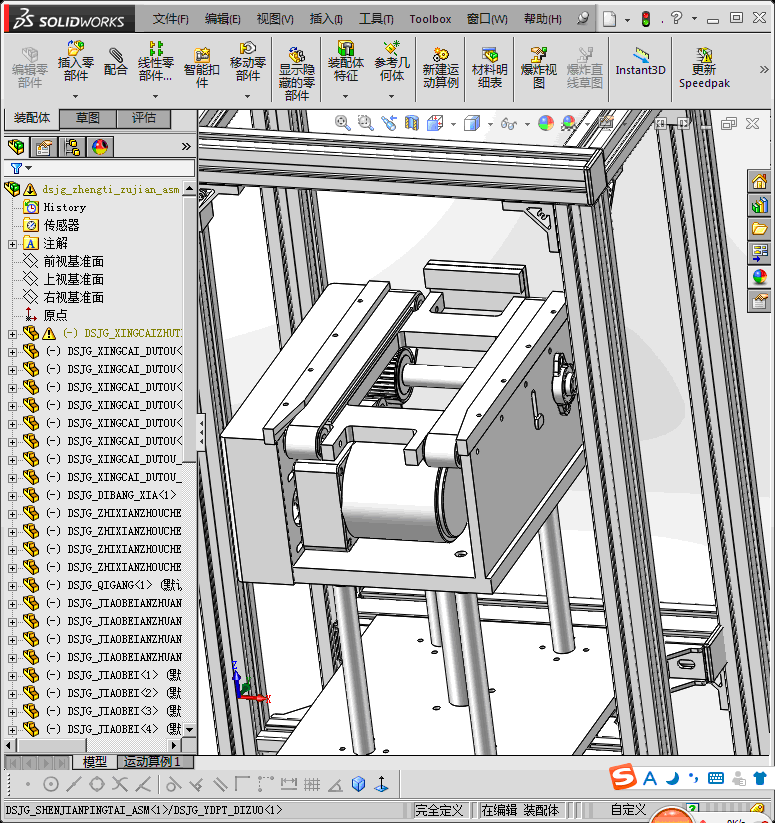This screenshot has height=823, width=775.
Task: Click the 插入零部件 (Insert Component) tool
Action: click(76, 61)
